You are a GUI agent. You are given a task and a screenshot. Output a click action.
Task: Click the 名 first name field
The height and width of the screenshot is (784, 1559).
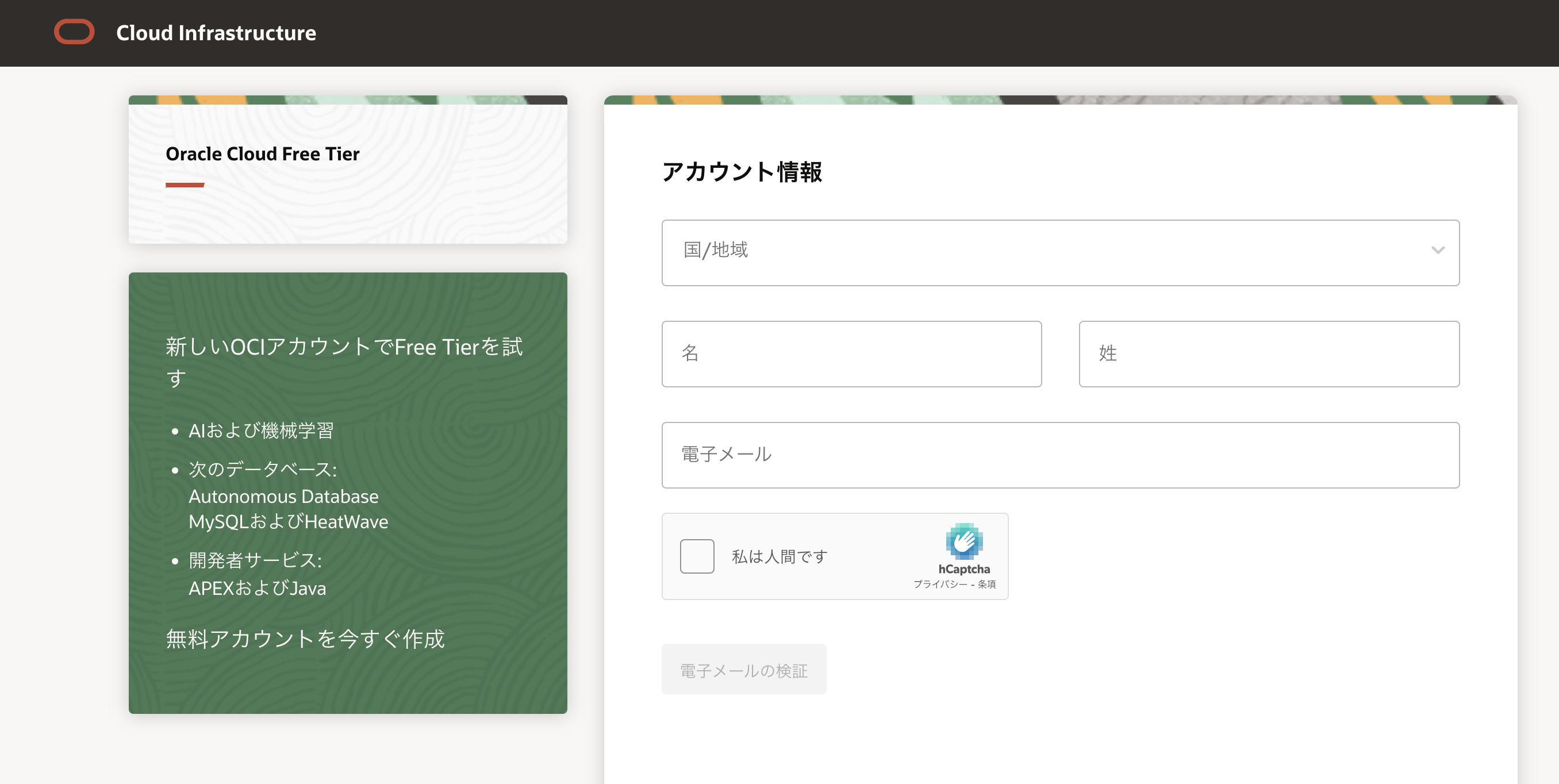coord(851,354)
